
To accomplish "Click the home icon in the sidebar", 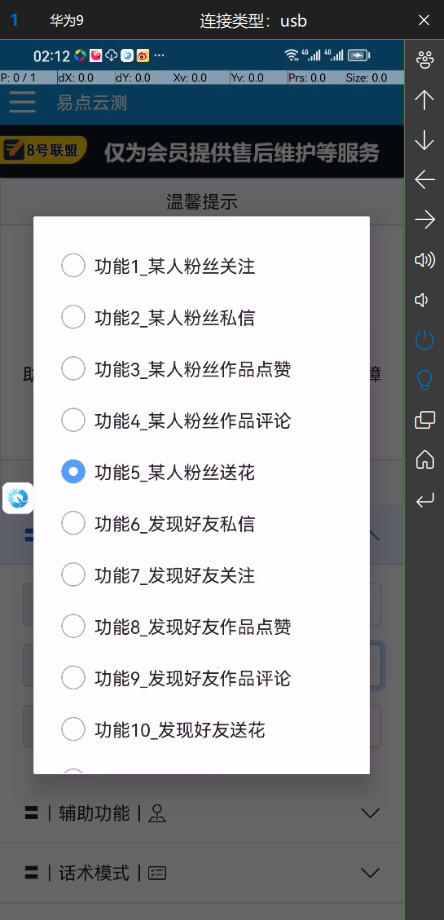I will [x=424, y=459].
